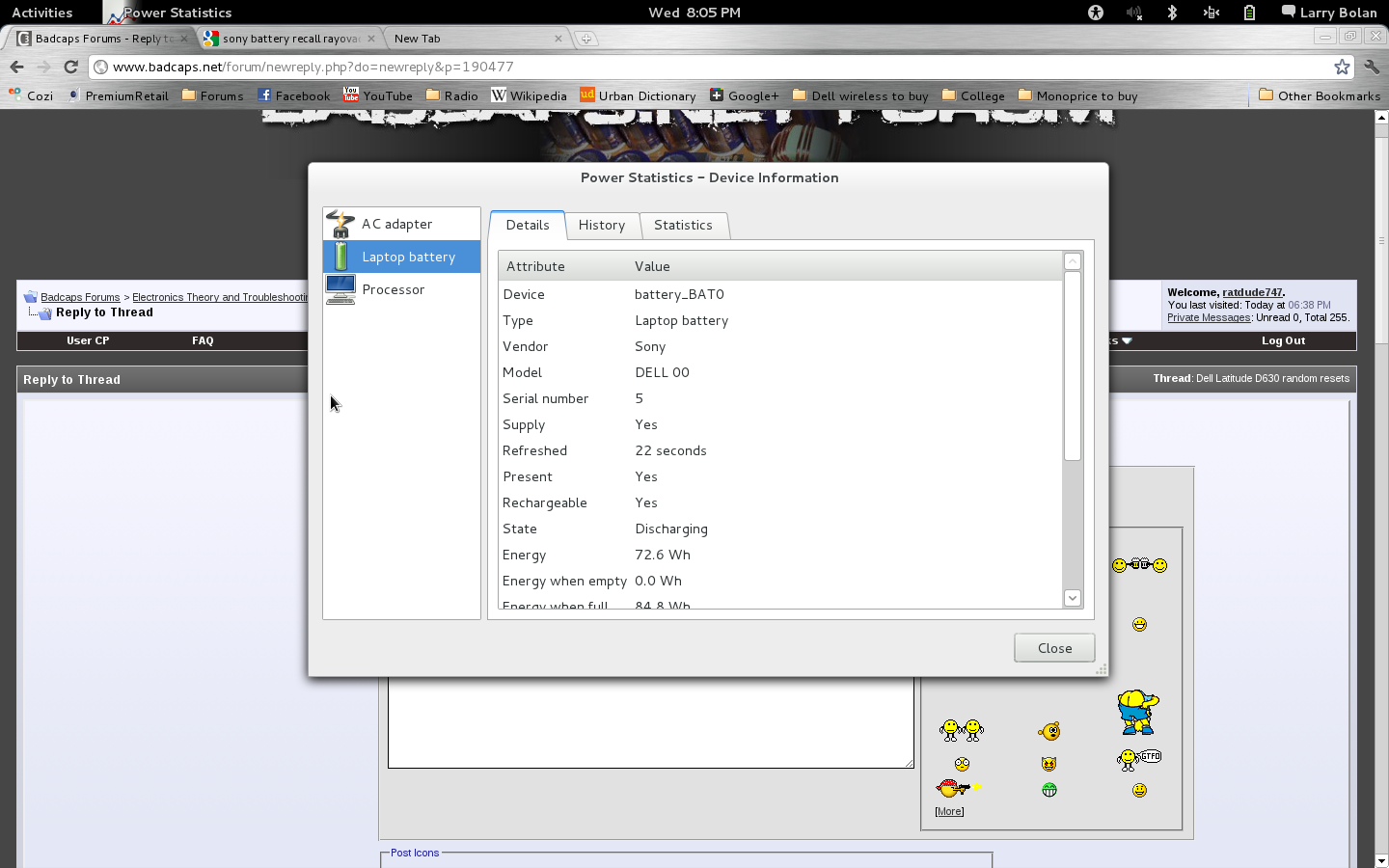This screenshot has height=868, width=1389.
Task: Select the battery_BAT0 device value
Action: (679, 294)
